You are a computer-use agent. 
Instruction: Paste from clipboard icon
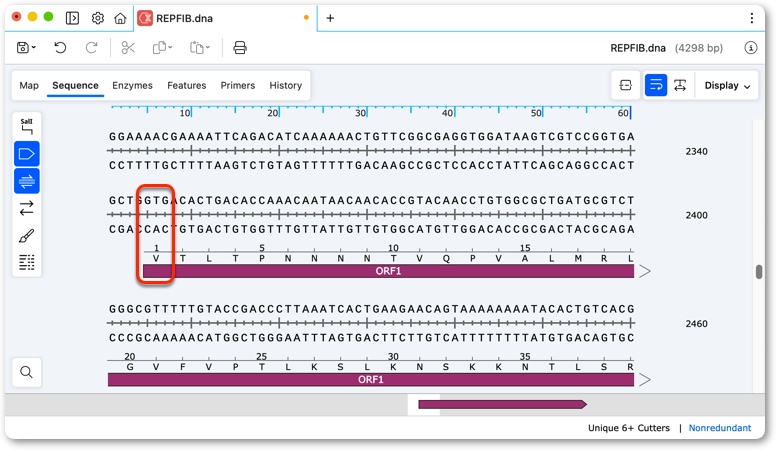(x=196, y=48)
